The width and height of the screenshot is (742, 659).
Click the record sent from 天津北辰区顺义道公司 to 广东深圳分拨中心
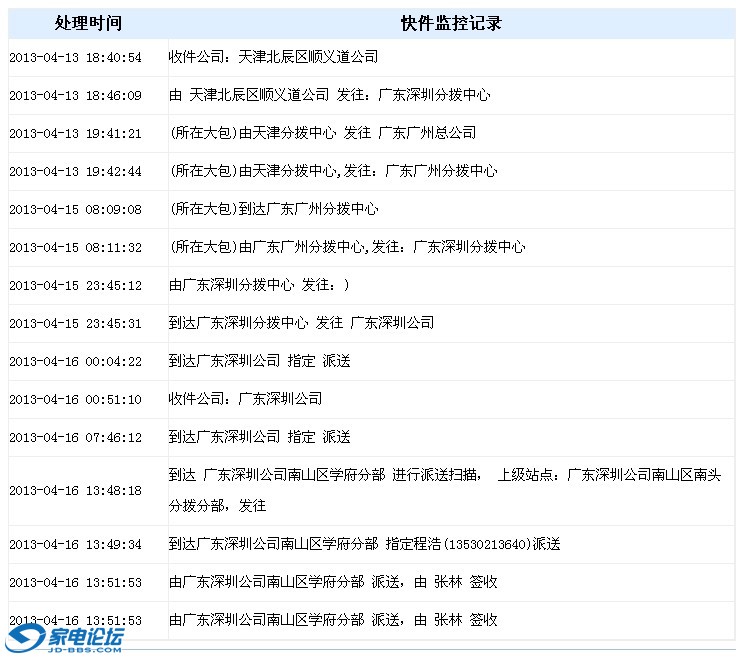tap(329, 95)
